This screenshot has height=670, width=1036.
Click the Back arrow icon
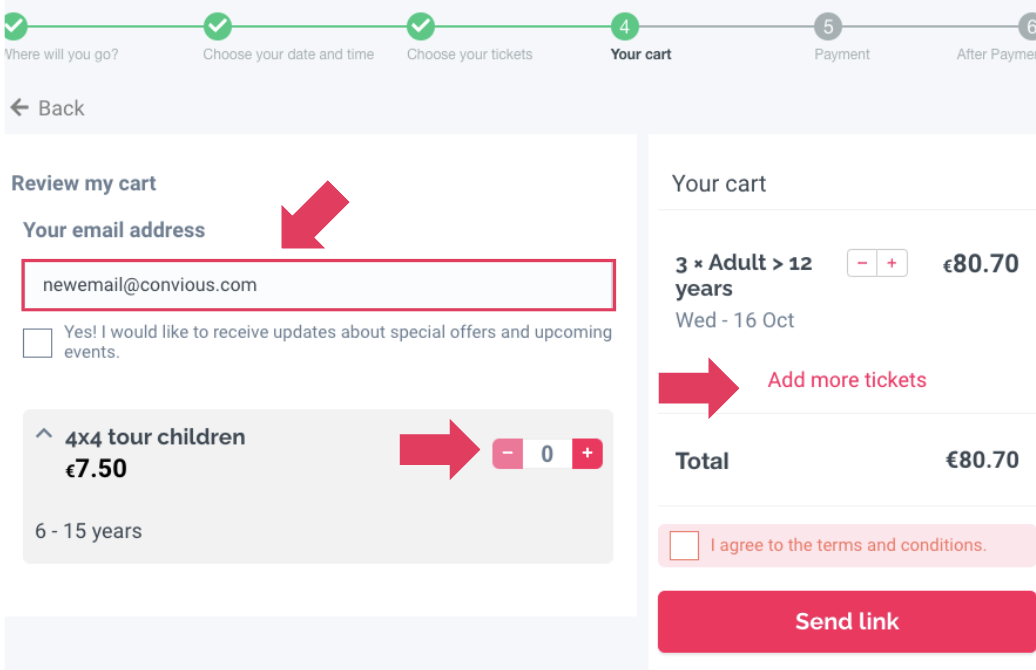click(x=19, y=108)
